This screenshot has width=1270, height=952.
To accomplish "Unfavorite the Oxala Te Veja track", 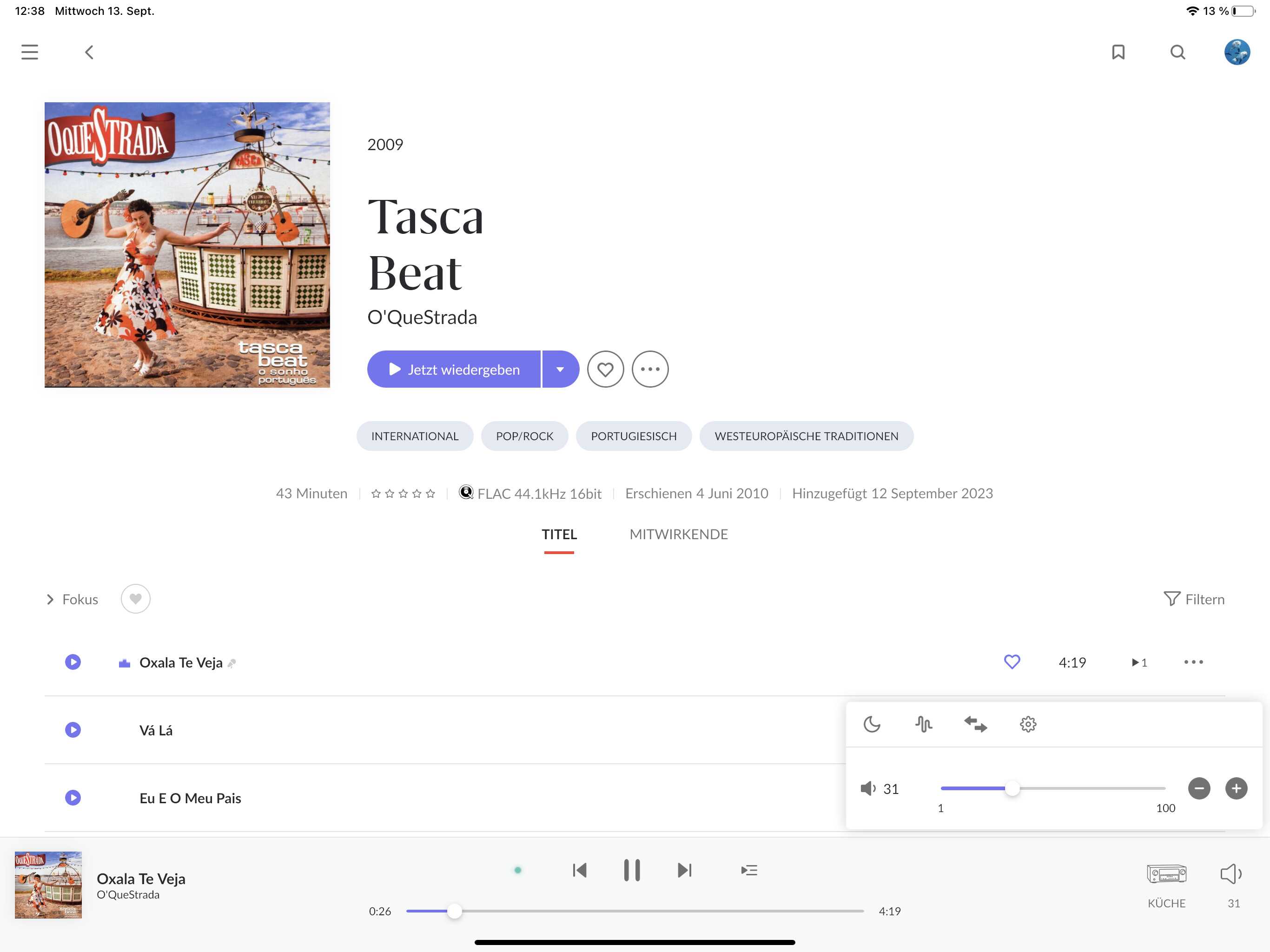I will 1012,662.
